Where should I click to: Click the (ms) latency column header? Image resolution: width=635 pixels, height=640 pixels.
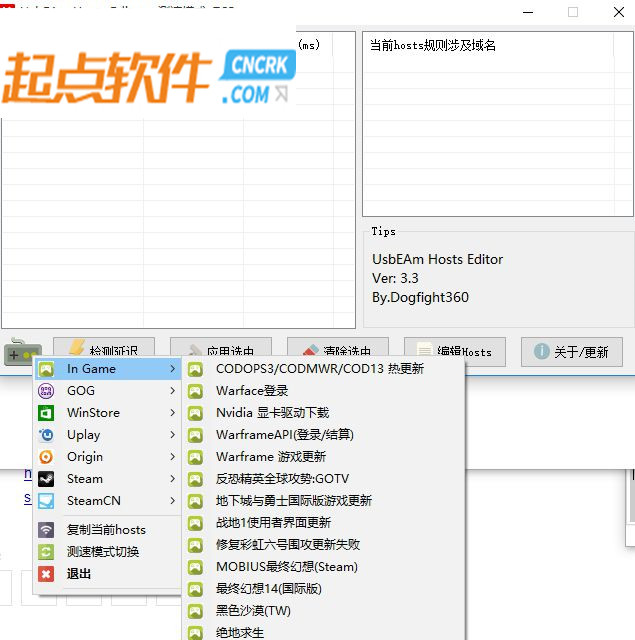(309, 45)
